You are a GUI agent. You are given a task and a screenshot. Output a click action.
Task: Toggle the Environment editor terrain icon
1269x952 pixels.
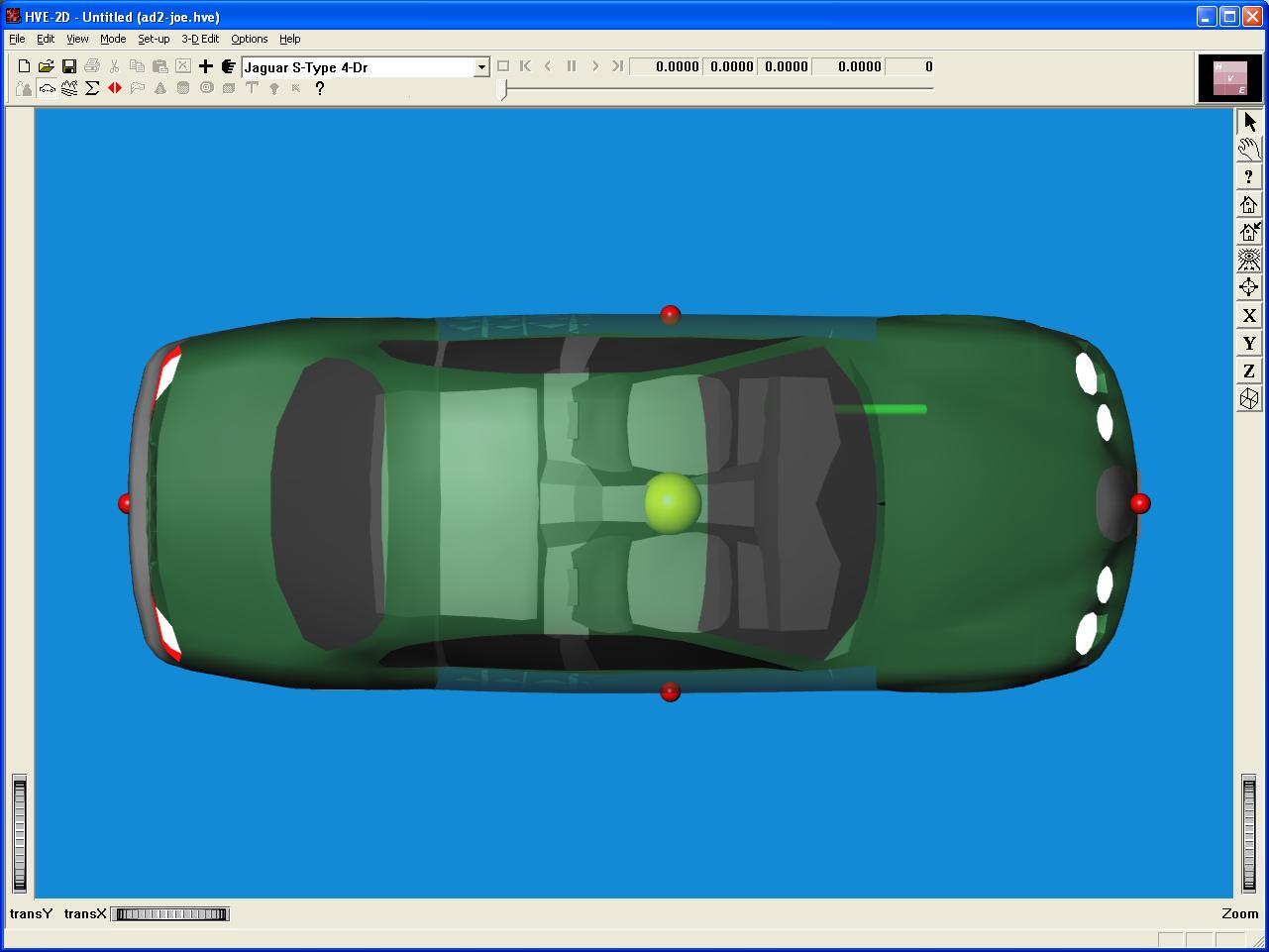(69, 88)
